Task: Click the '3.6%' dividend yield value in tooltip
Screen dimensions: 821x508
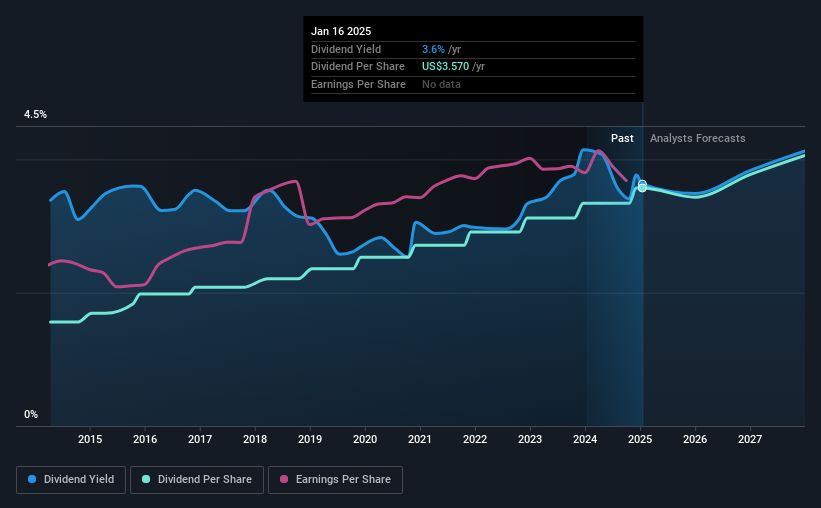Action: point(433,49)
